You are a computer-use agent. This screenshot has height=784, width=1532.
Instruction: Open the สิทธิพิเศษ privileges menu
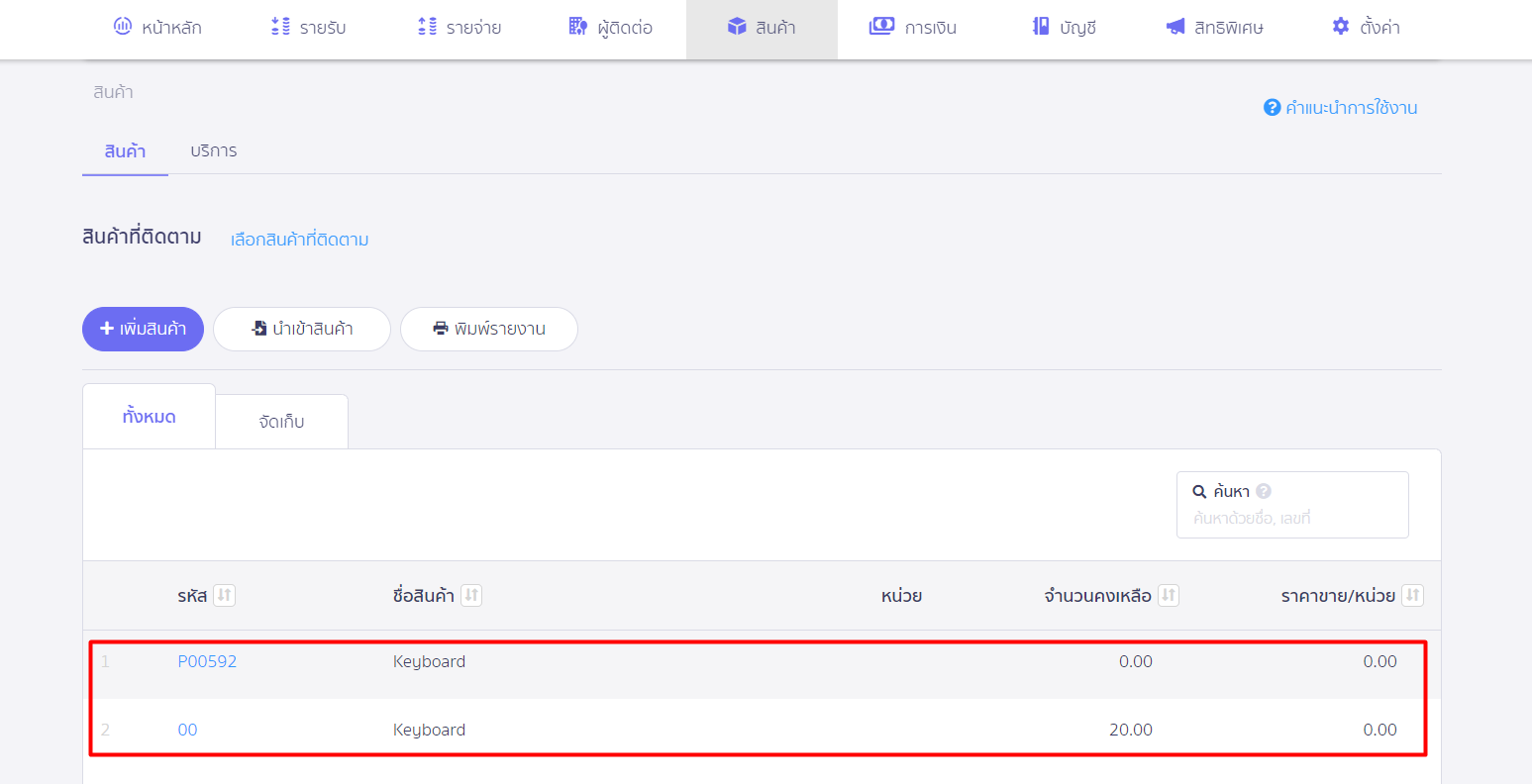pyautogui.click(x=1215, y=28)
